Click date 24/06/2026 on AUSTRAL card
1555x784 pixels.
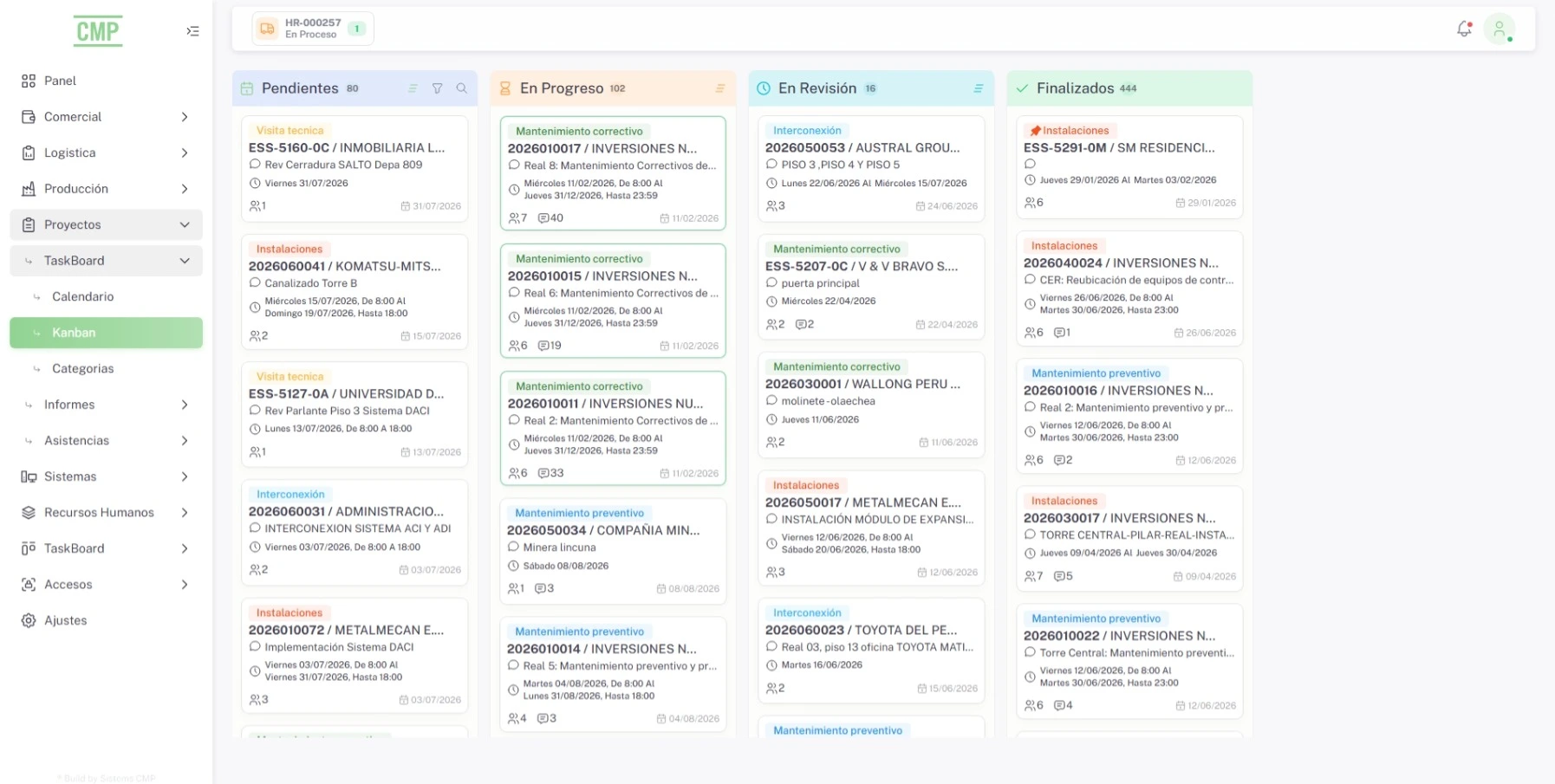pos(947,206)
